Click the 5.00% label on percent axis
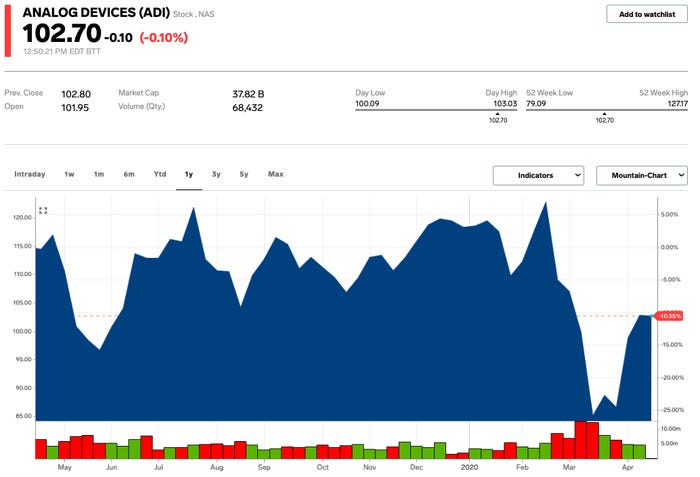The image size is (700, 477). coord(669,214)
